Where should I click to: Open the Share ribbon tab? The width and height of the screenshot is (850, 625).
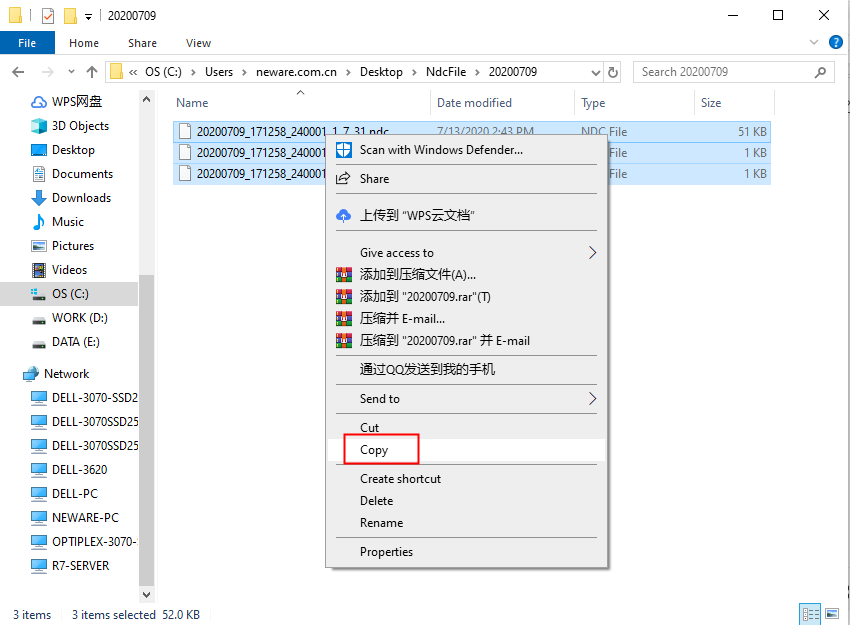click(x=142, y=43)
